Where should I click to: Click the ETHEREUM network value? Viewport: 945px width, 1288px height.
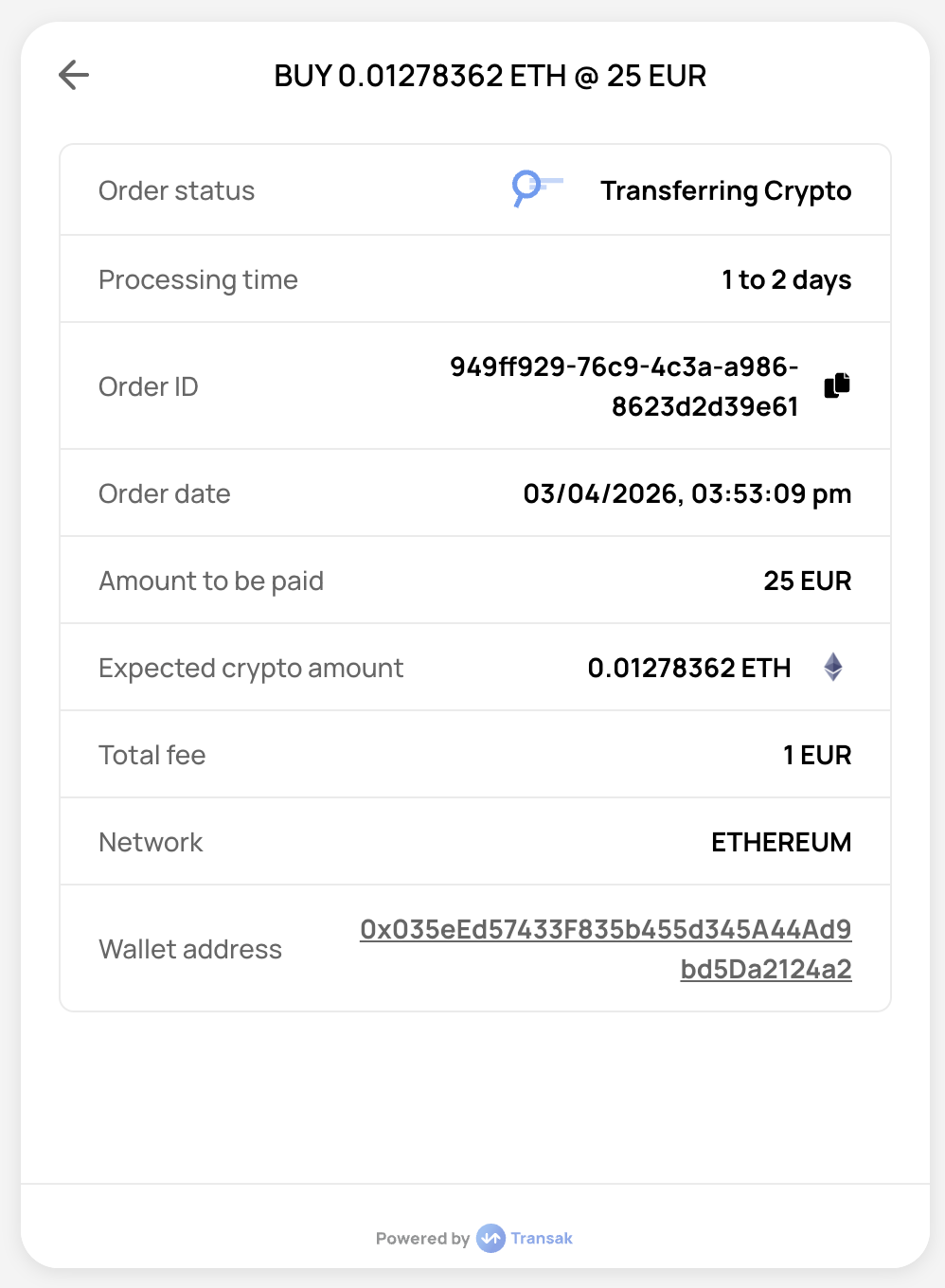click(781, 842)
